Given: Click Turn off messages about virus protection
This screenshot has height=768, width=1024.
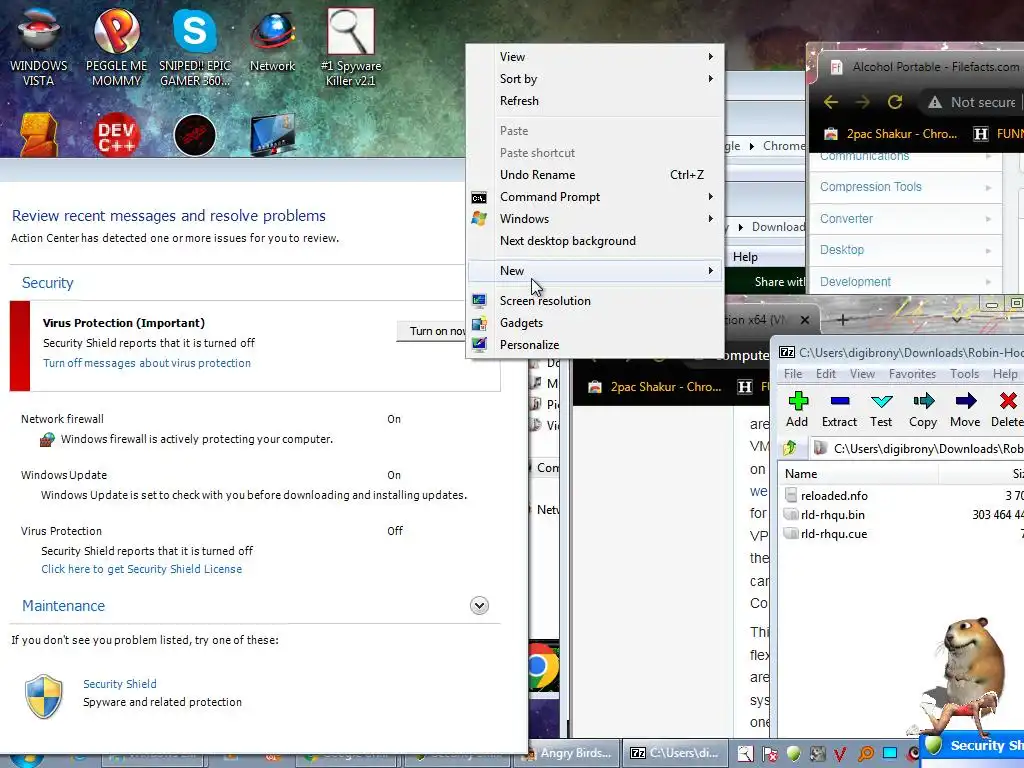Looking at the screenshot, I should tap(147, 363).
